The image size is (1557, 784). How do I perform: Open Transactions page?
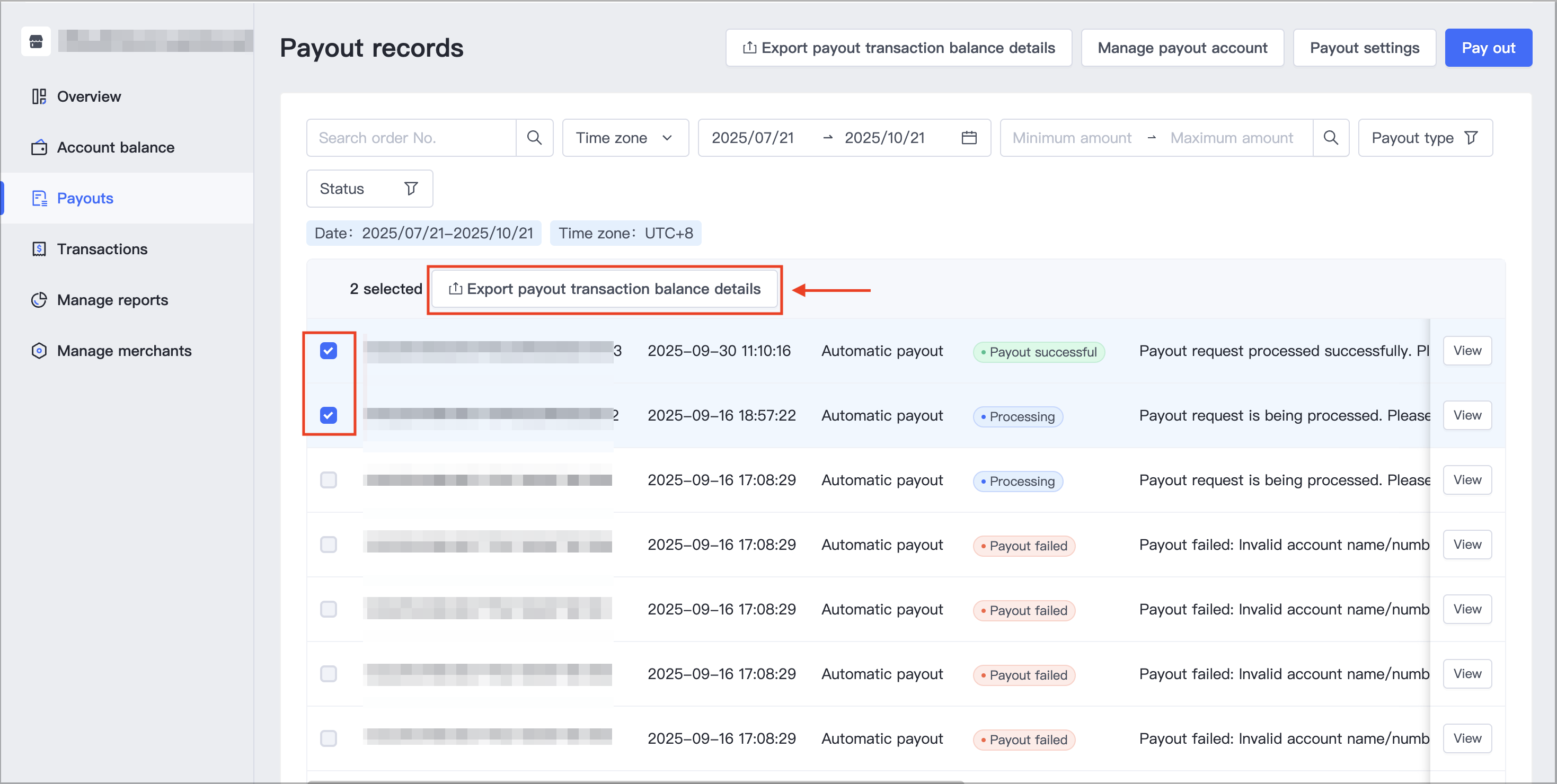[x=127, y=249]
